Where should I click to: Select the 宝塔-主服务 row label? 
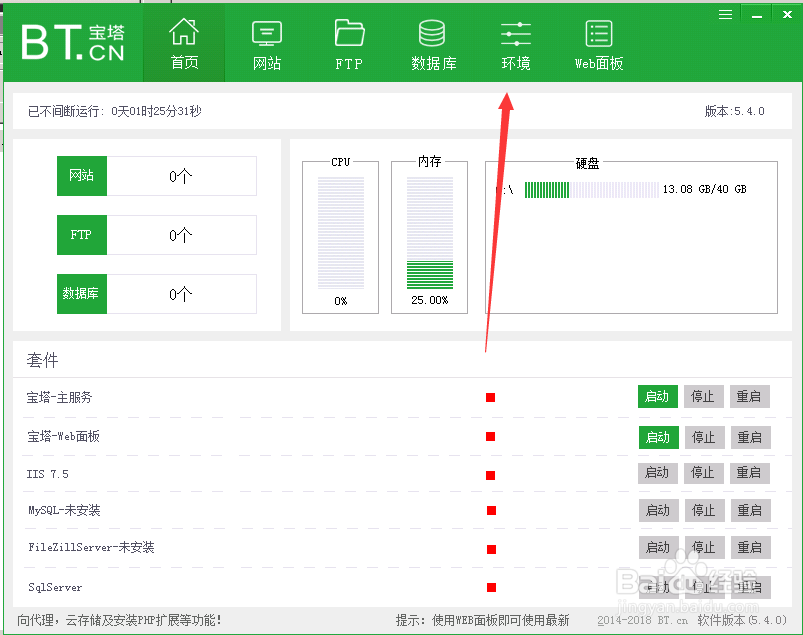coord(59,397)
